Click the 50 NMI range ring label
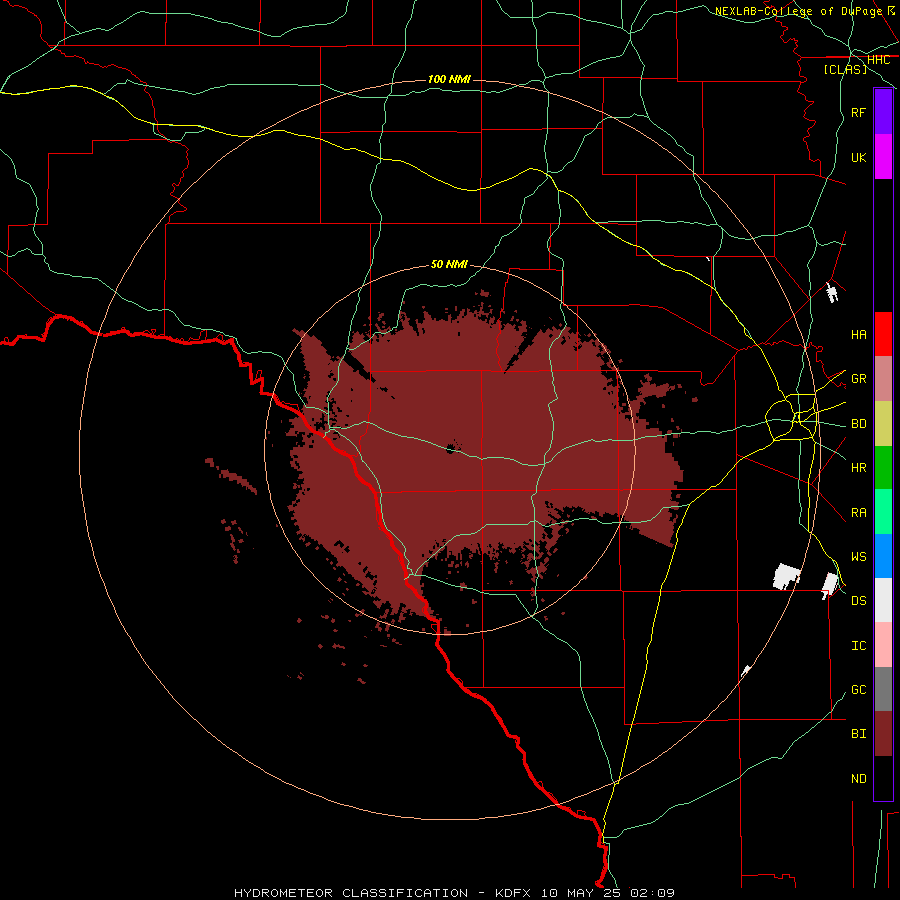This screenshot has height=900, width=900. coord(449,264)
